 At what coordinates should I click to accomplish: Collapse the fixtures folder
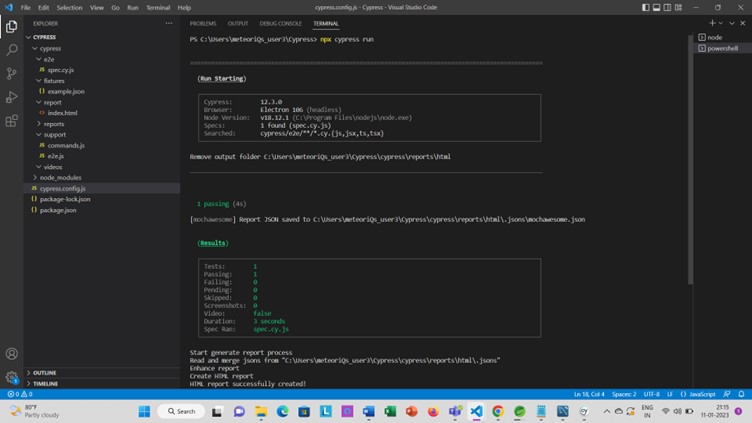coord(39,81)
